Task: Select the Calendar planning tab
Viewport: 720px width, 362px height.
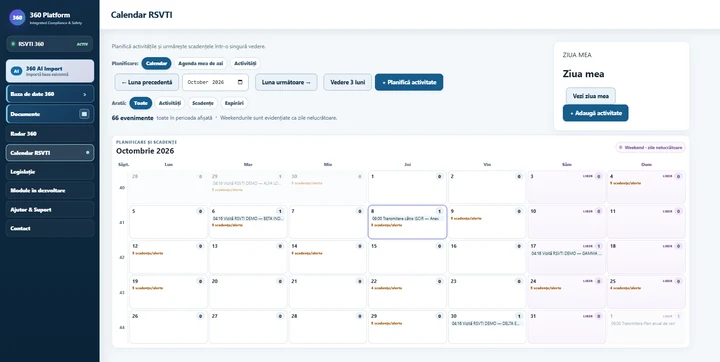Action: tap(156, 63)
